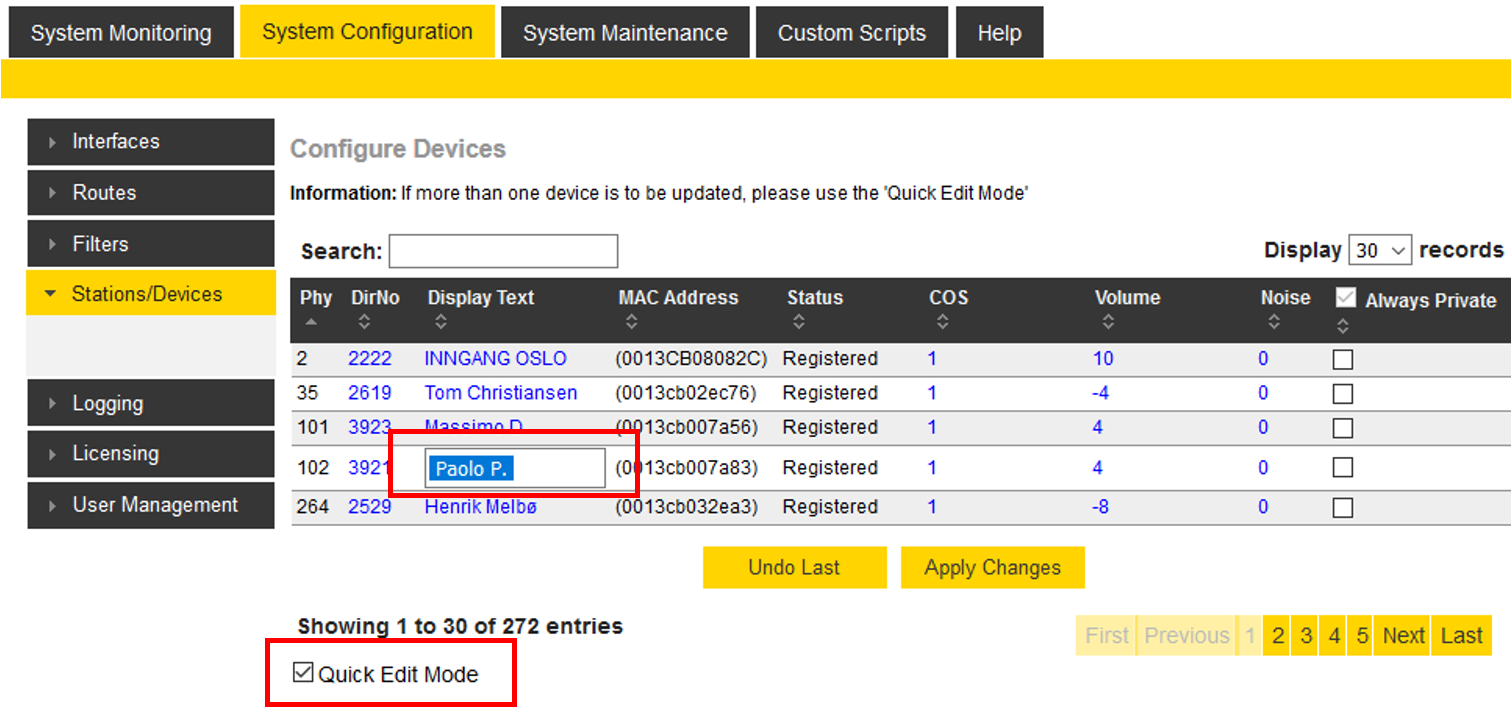
Task: Sort table by DirNo column arrows
Action: point(364,322)
